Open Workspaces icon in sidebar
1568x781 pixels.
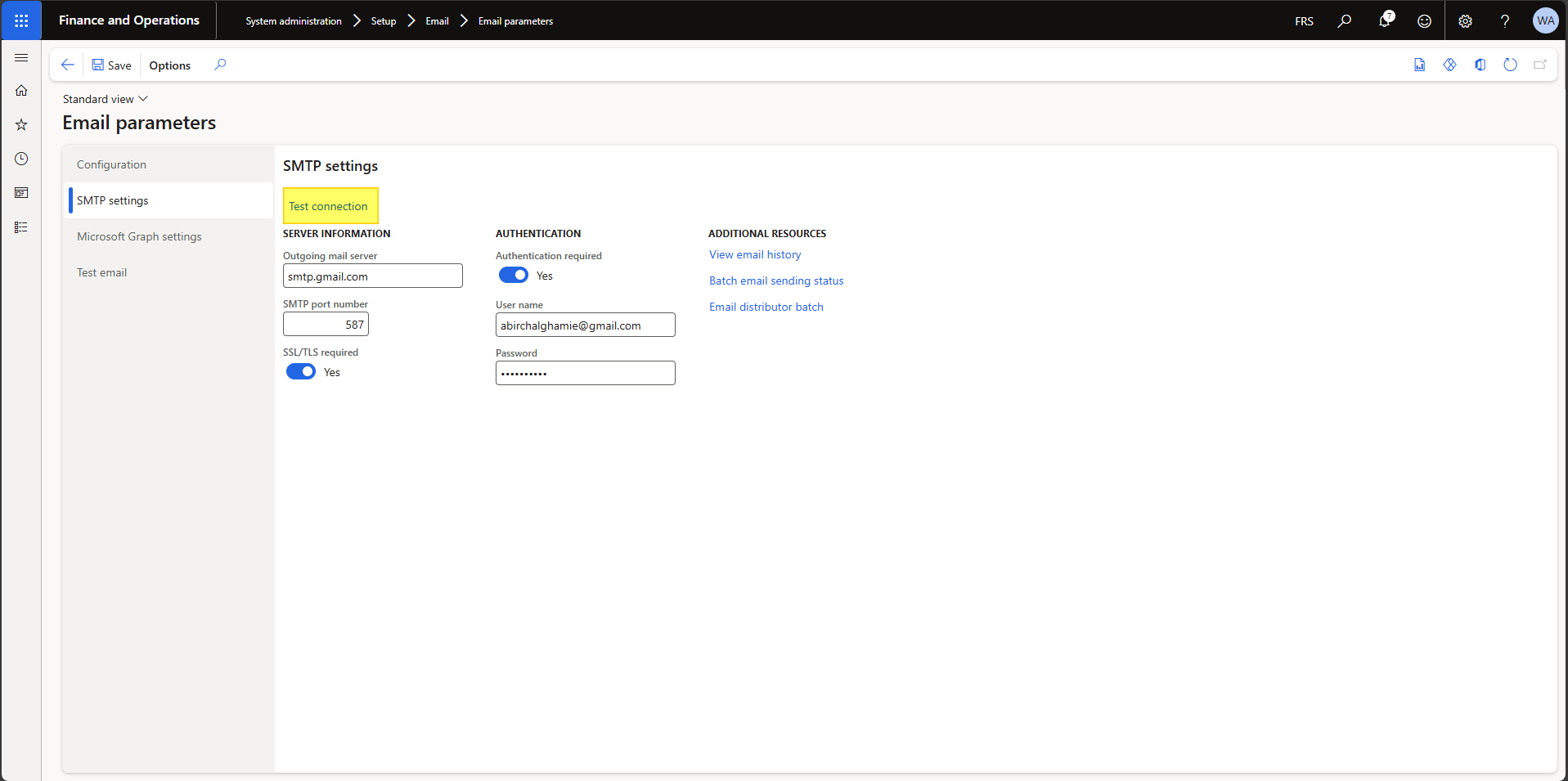(21, 193)
